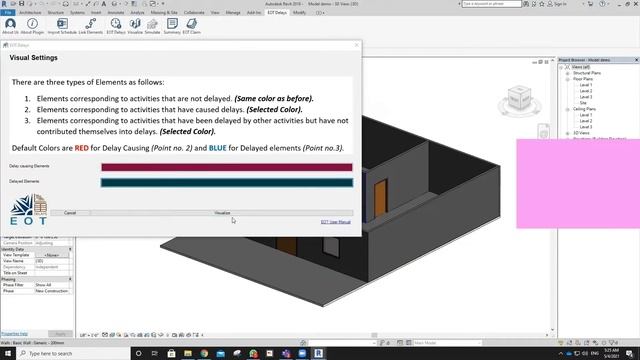Switch to the Modify ribbon tab
This screenshot has width=640, height=360.
299,13
